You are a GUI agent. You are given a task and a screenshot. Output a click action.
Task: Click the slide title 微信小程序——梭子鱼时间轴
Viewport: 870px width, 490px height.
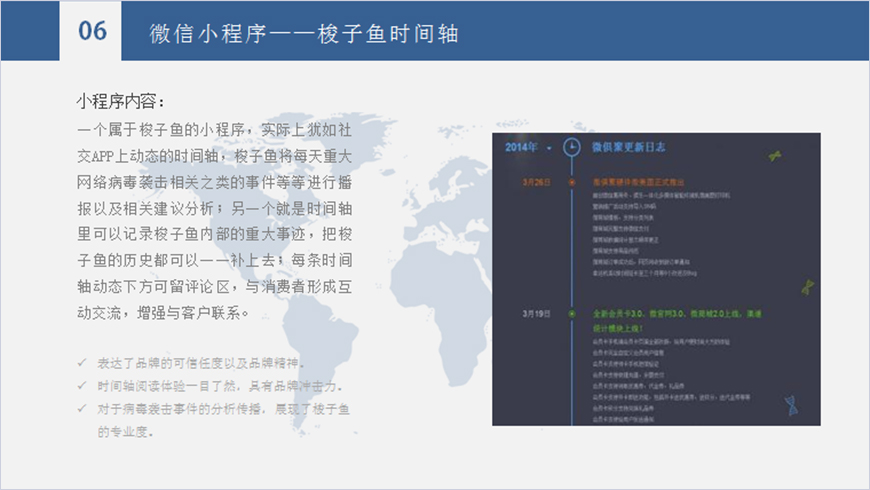coord(304,32)
